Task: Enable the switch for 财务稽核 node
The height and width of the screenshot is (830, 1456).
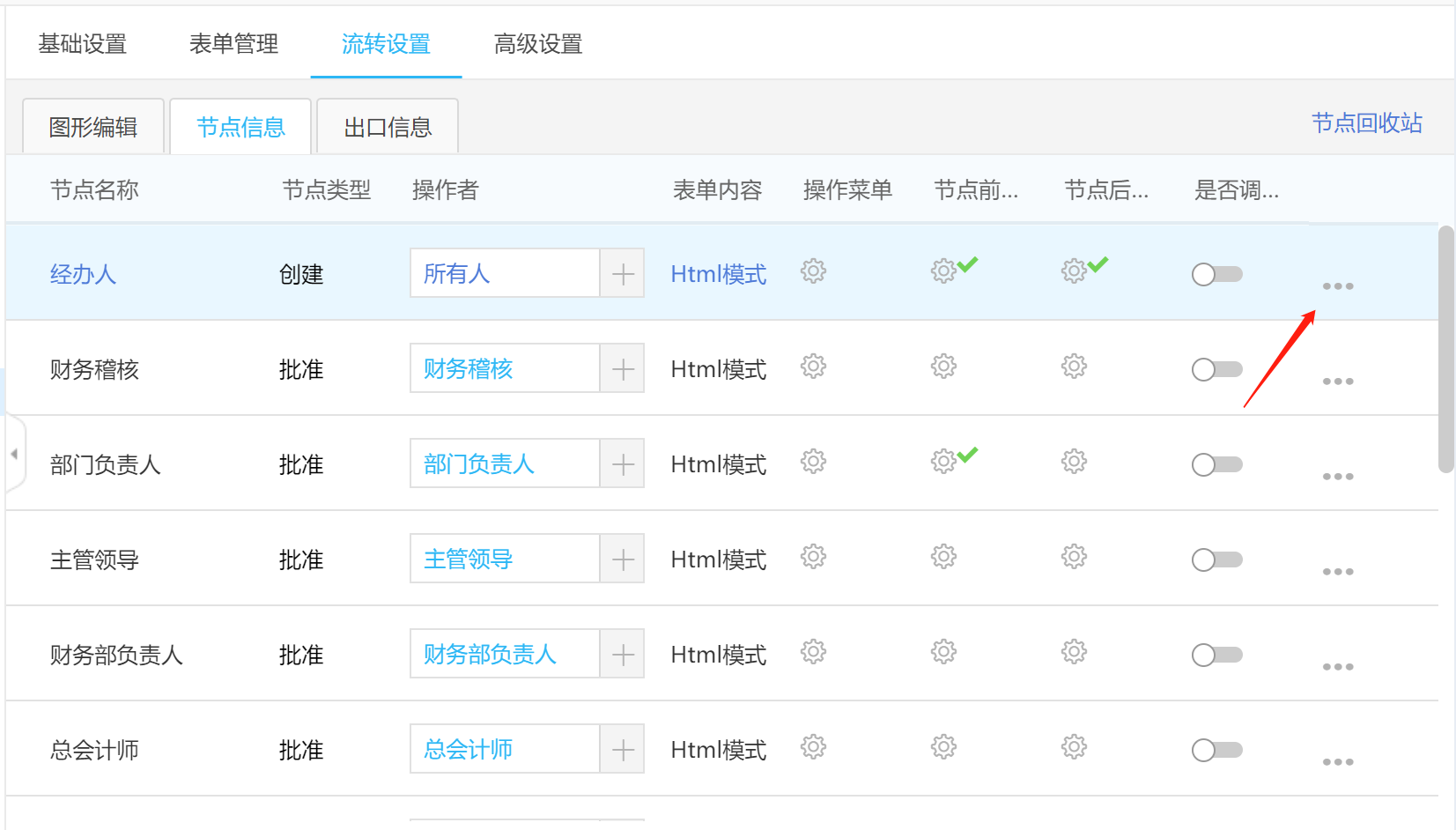Action: point(1216,370)
